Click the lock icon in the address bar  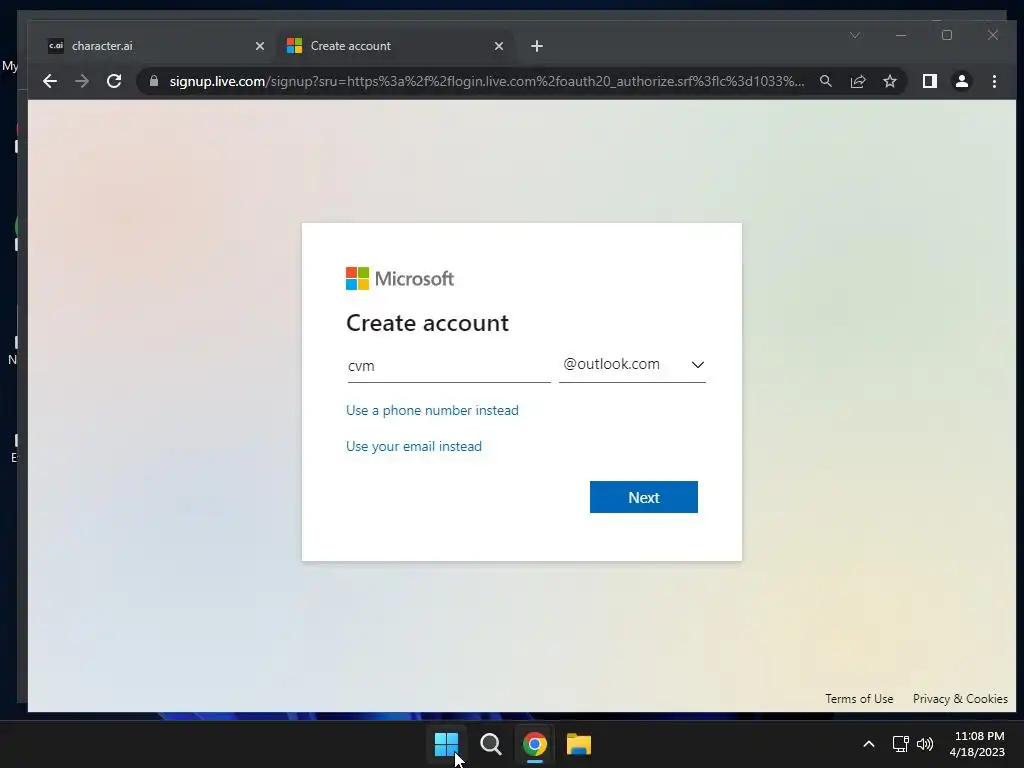coord(154,81)
